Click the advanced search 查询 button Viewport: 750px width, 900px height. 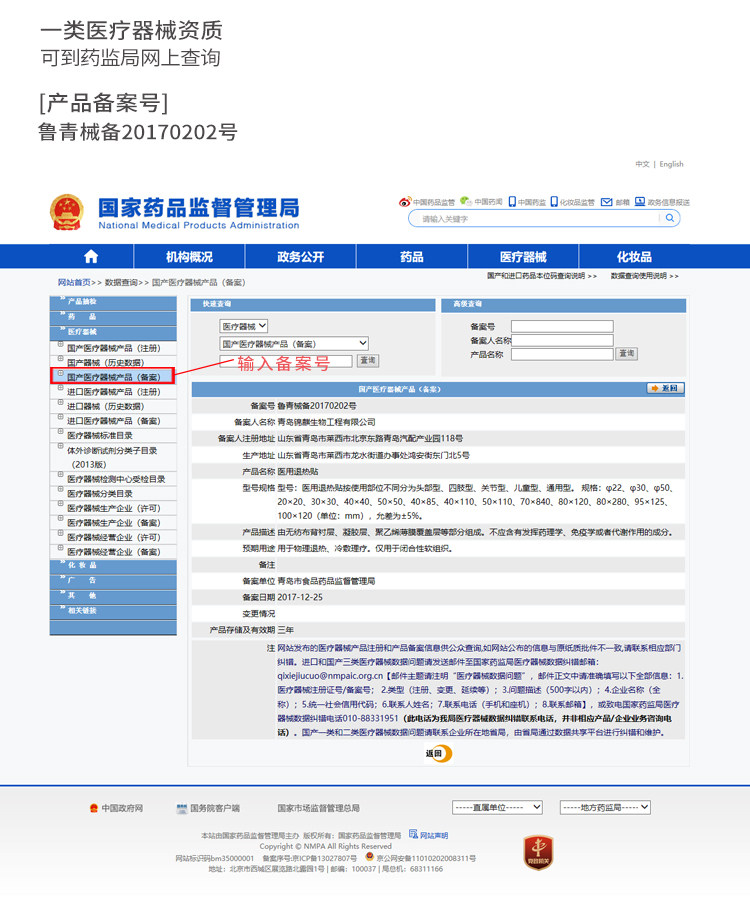(627, 354)
